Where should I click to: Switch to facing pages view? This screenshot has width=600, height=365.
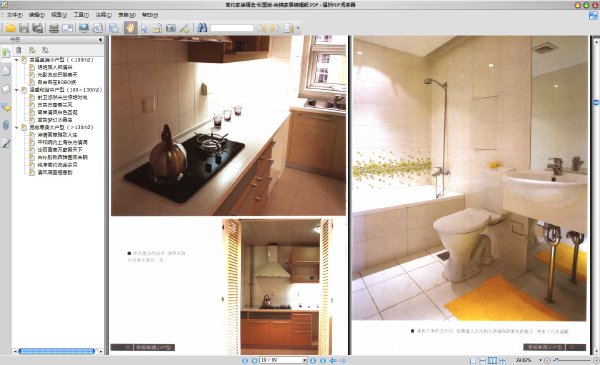(x=492, y=361)
